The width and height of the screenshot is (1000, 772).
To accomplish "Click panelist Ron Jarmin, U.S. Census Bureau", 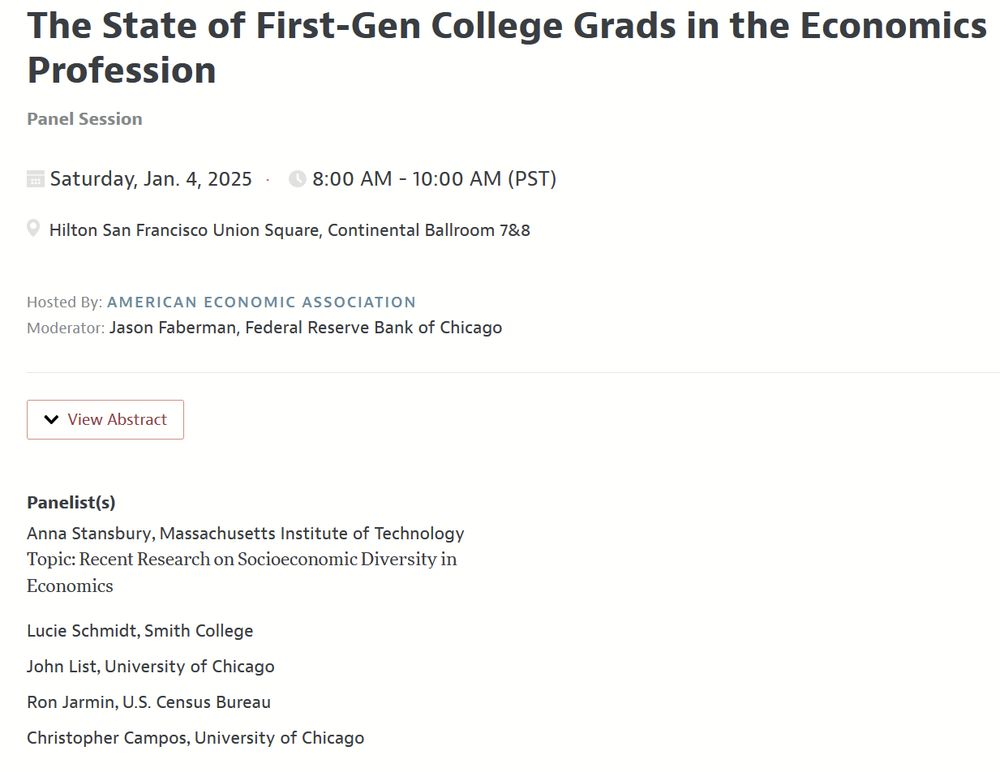I will coord(149,702).
